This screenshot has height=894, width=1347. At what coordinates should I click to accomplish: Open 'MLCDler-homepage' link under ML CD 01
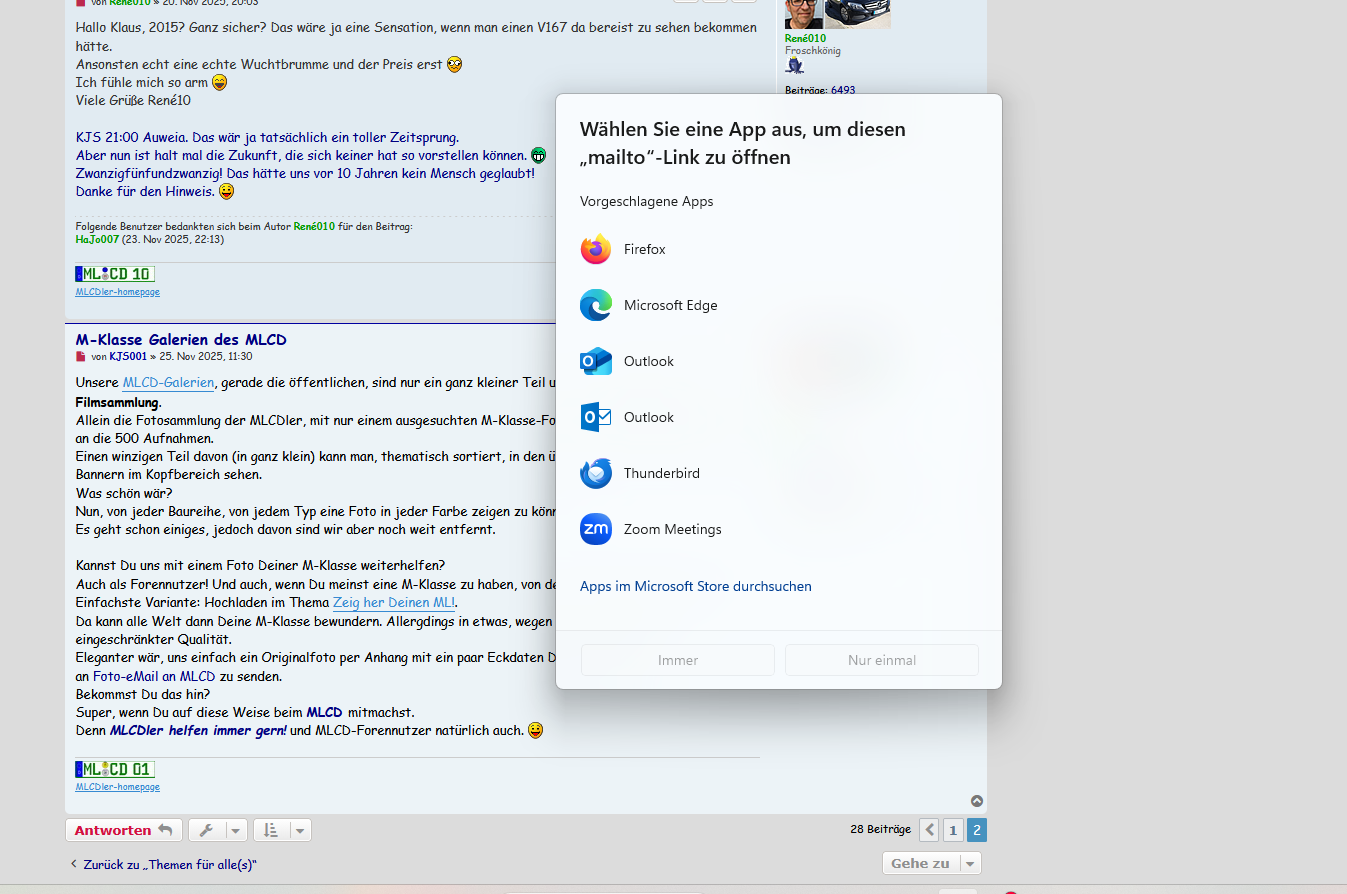tap(118, 787)
